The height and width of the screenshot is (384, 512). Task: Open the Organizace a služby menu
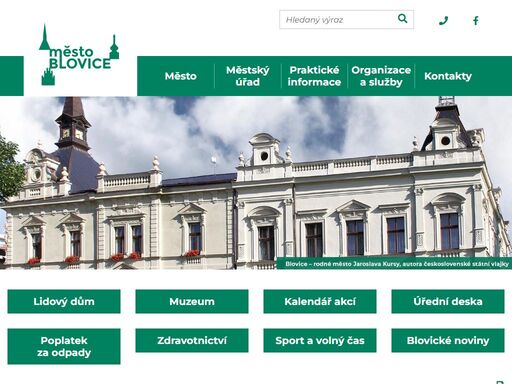(381, 76)
